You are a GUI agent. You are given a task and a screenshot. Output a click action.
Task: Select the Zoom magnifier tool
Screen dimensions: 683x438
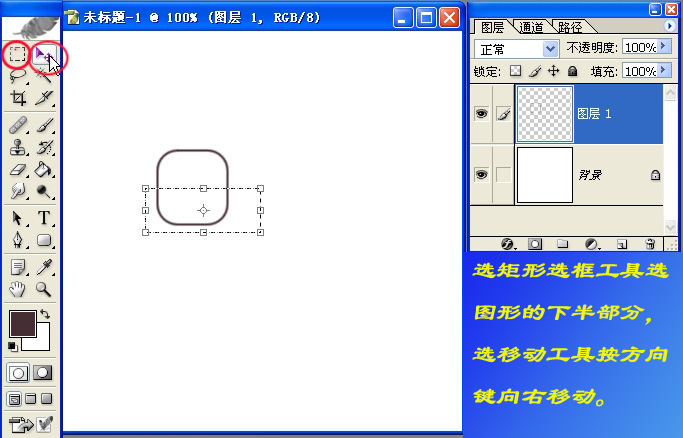tap(44, 289)
